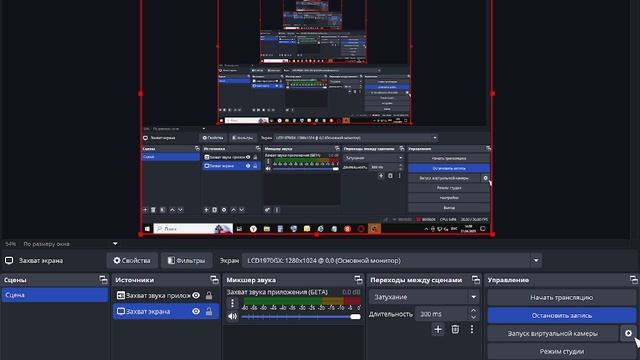Increase Длительность with up arrow

coord(473,311)
